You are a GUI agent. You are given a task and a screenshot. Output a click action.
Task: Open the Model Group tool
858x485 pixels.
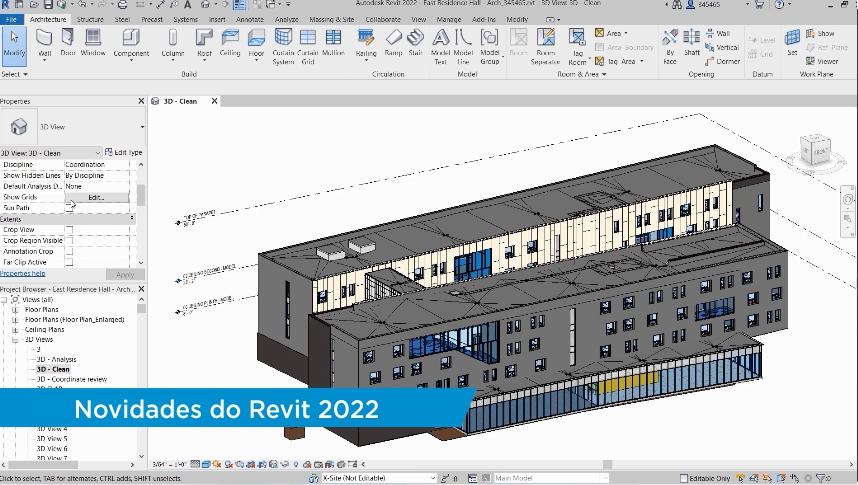point(490,47)
